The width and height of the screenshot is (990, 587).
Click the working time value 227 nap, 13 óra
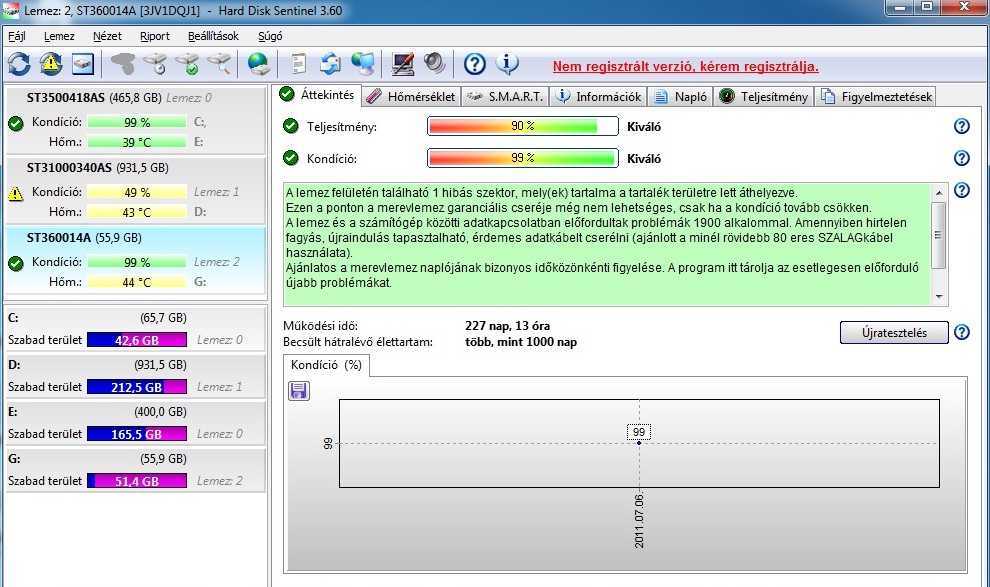(508, 326)
